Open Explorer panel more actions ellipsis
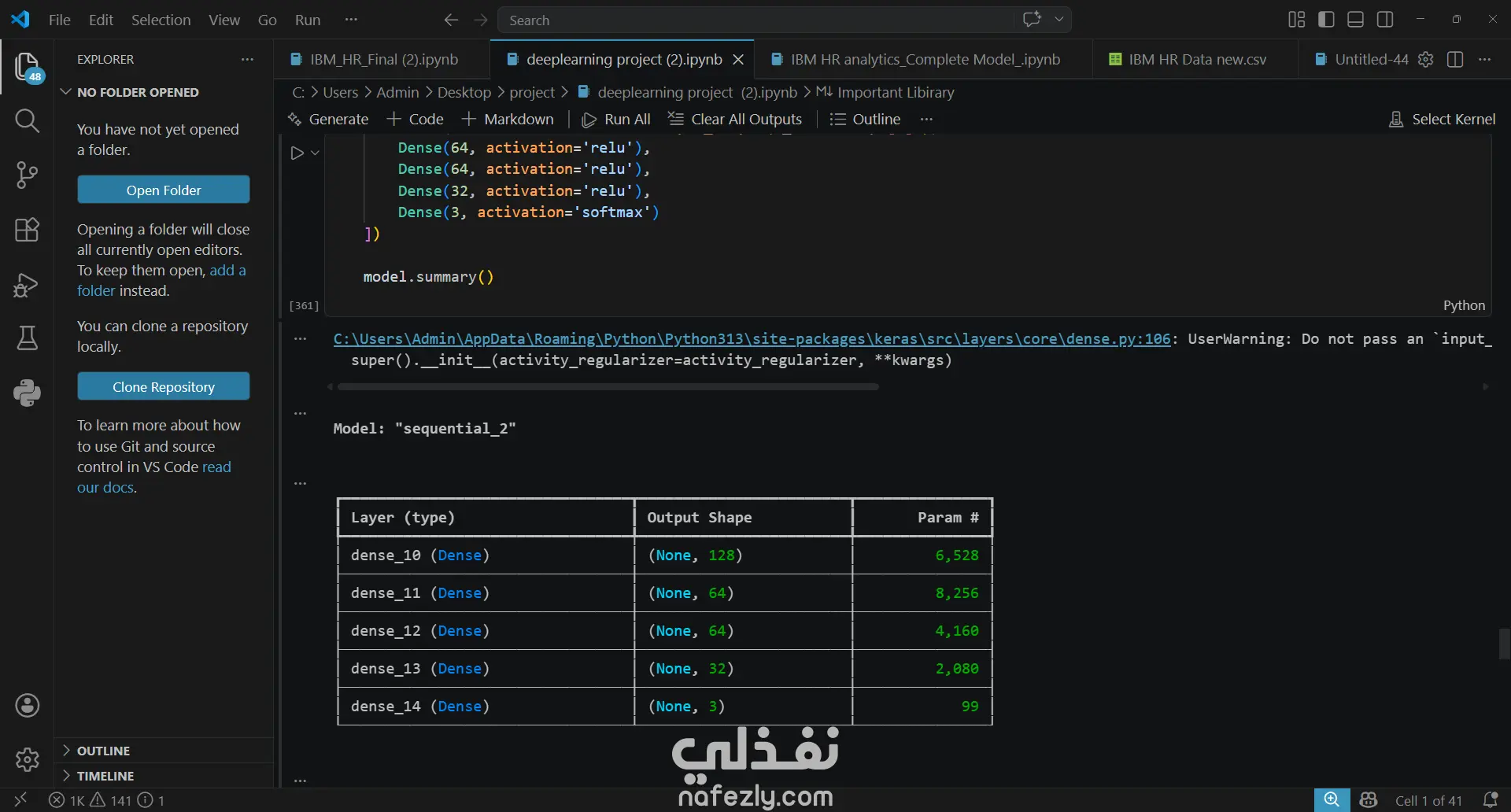1511x812 pixels. [x=247, y=60]
